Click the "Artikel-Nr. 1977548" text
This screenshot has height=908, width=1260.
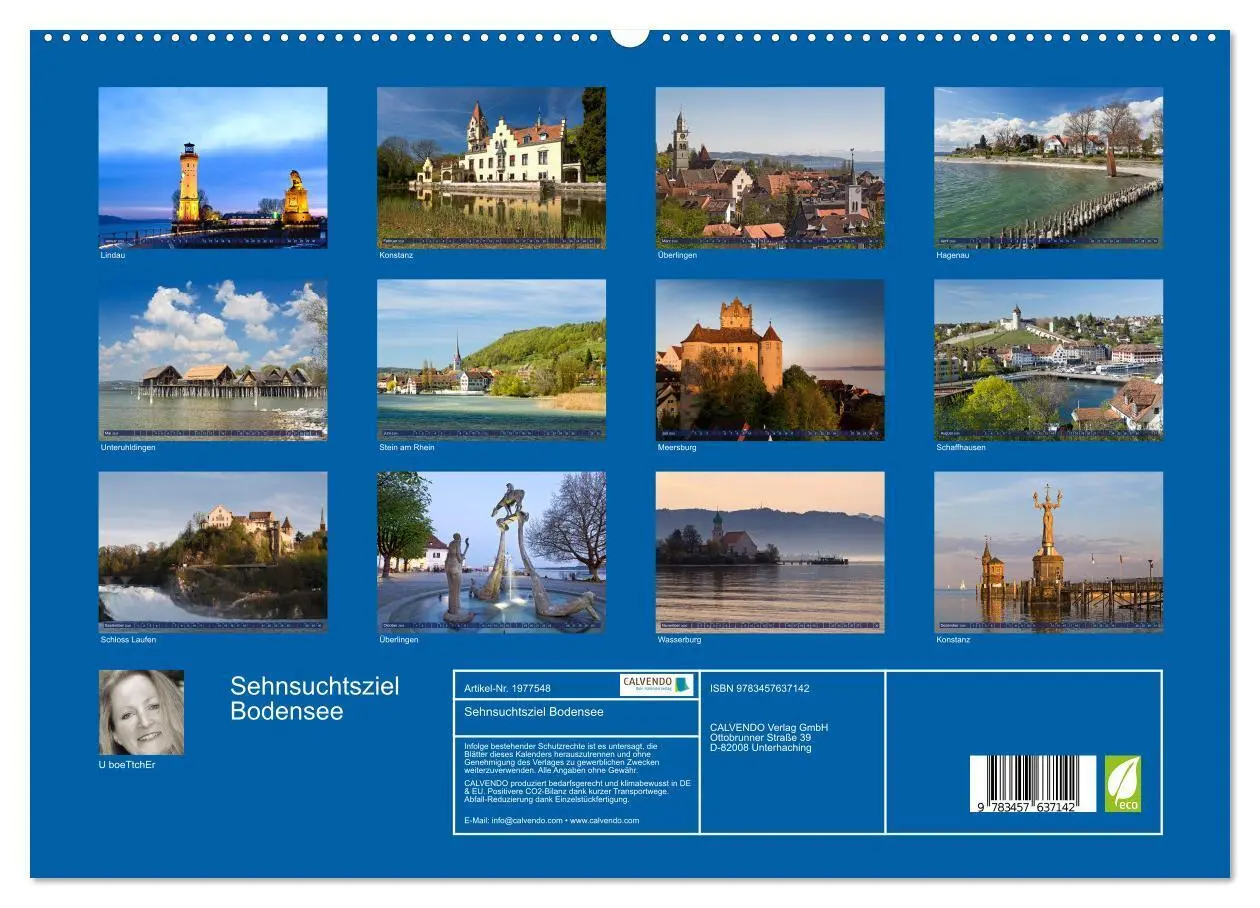[507, 688]
